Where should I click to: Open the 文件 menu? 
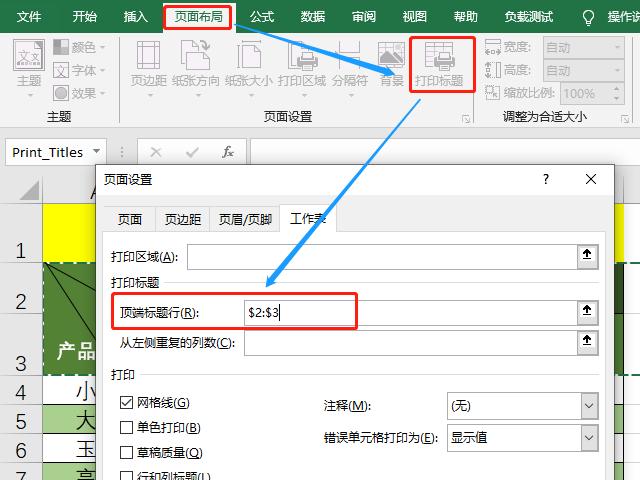pos(29,17)
